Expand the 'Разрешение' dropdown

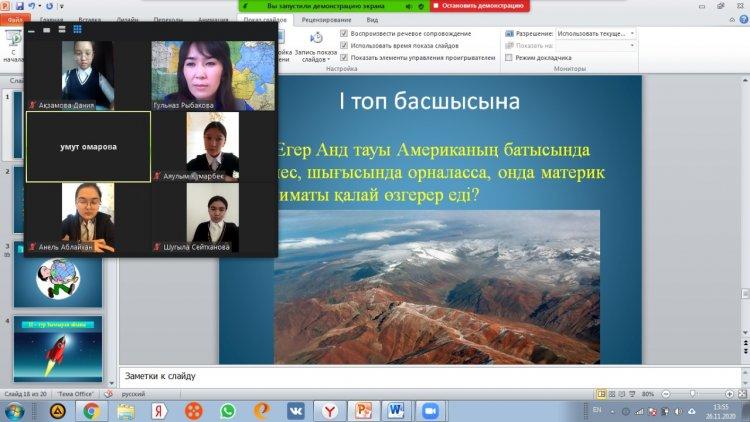632,33
